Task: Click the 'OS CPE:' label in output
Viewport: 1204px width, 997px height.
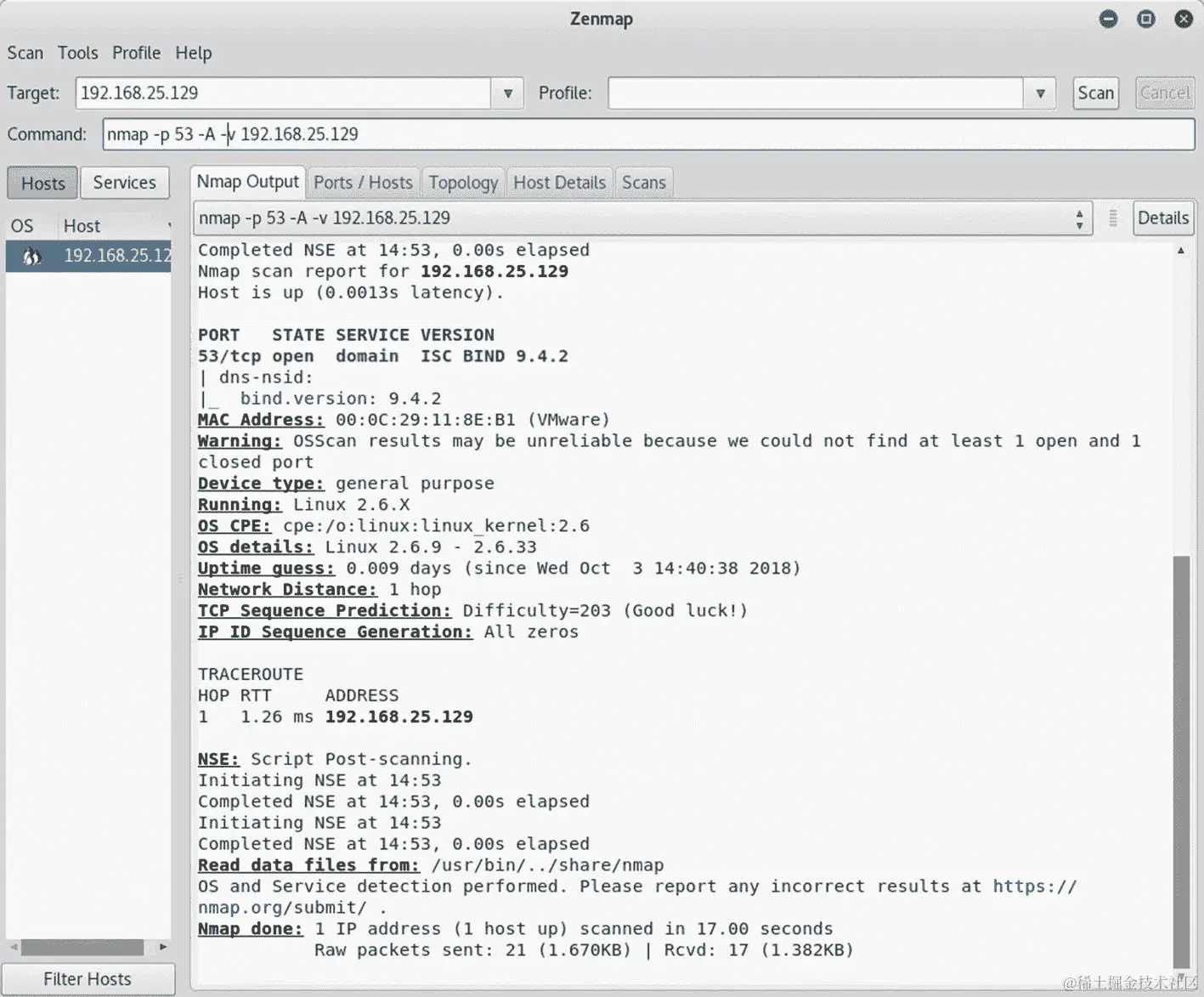Action: (x=235, y=526)
